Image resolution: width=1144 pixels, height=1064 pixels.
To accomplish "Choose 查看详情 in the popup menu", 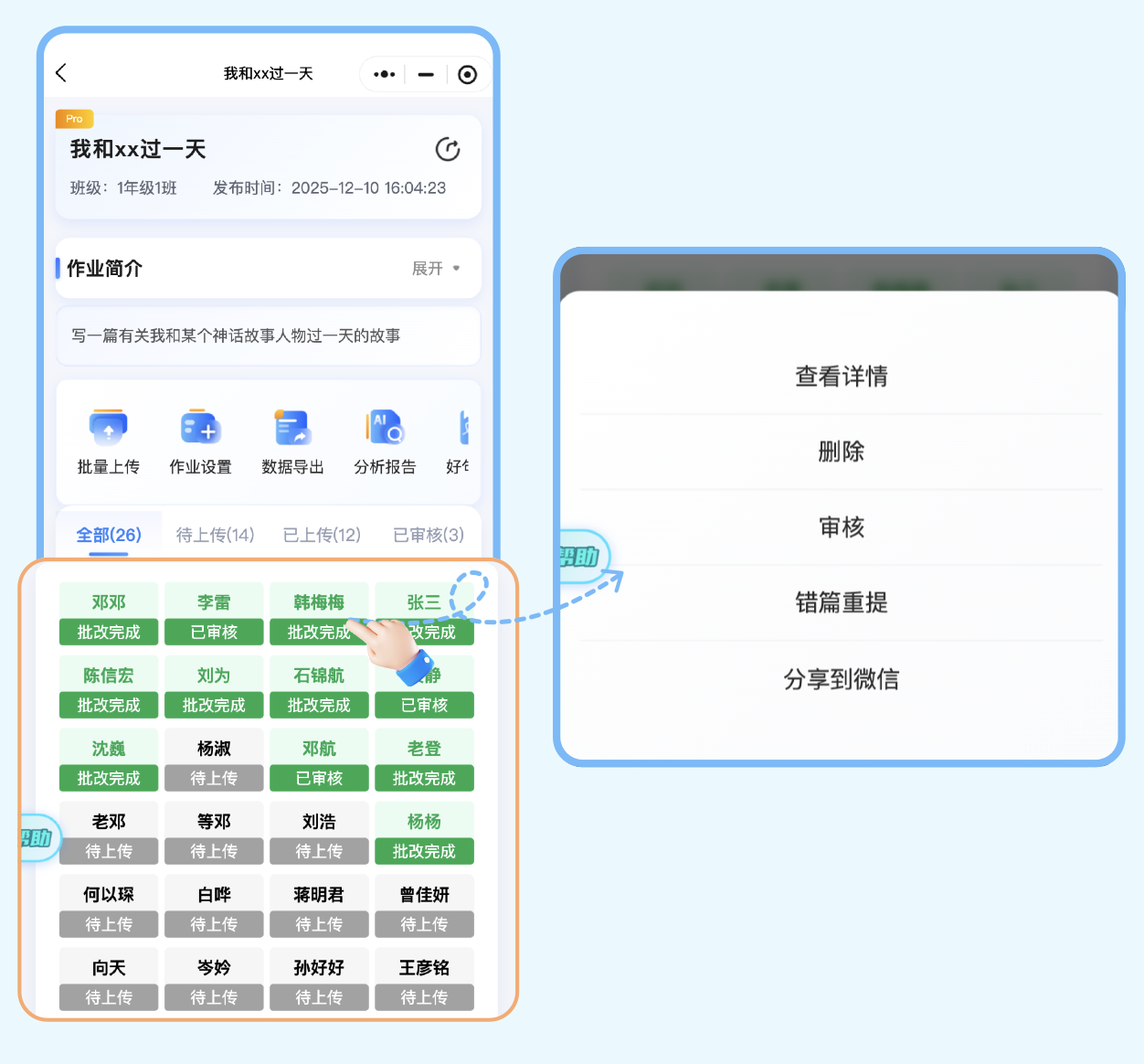I will pyautogui.click(x=841, y=377).
